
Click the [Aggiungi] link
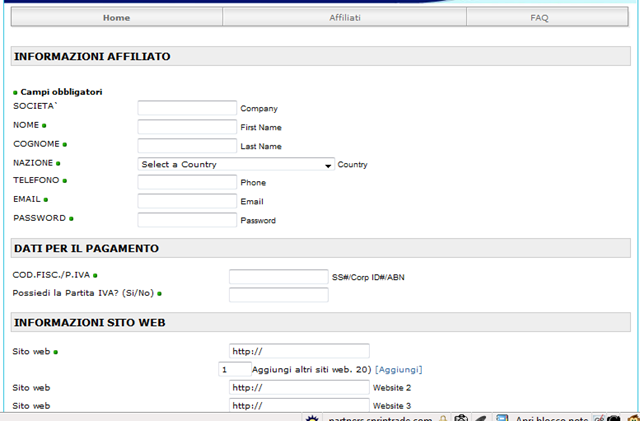(x=398, y=369)
